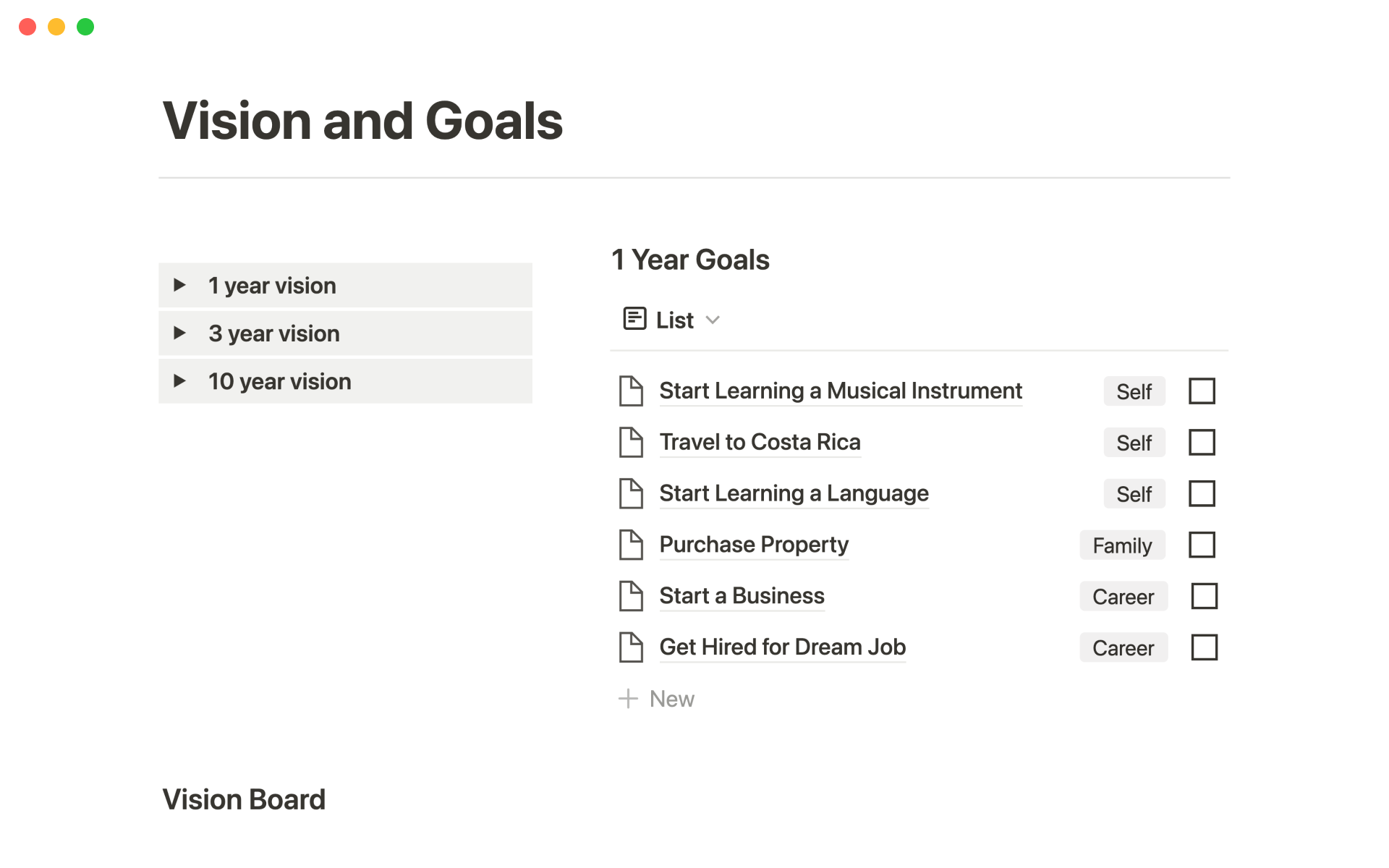
Task: Click the page icon beside Travel to Costa Rica
Action: 631,443
